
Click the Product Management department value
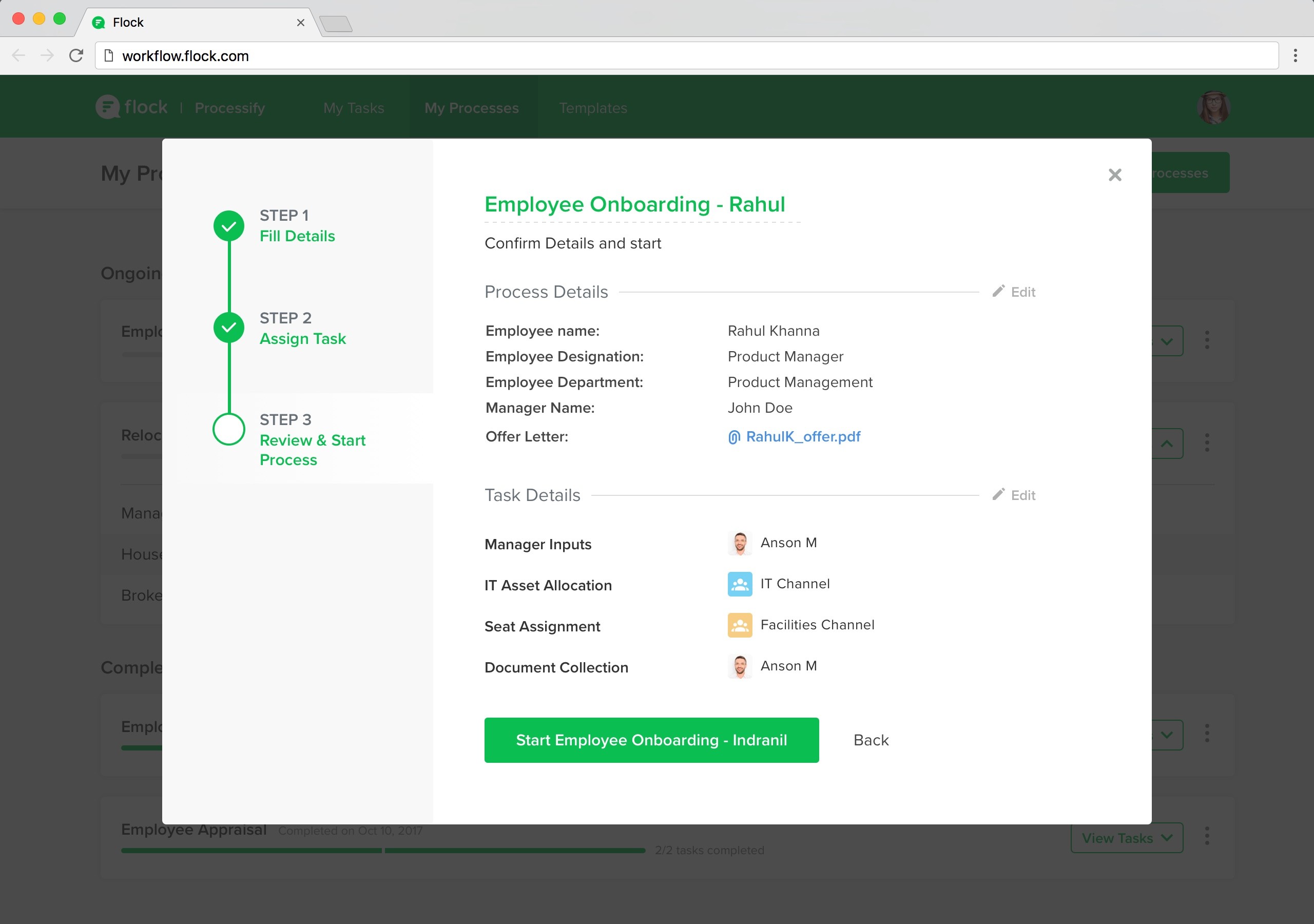[x=800, y=382]
